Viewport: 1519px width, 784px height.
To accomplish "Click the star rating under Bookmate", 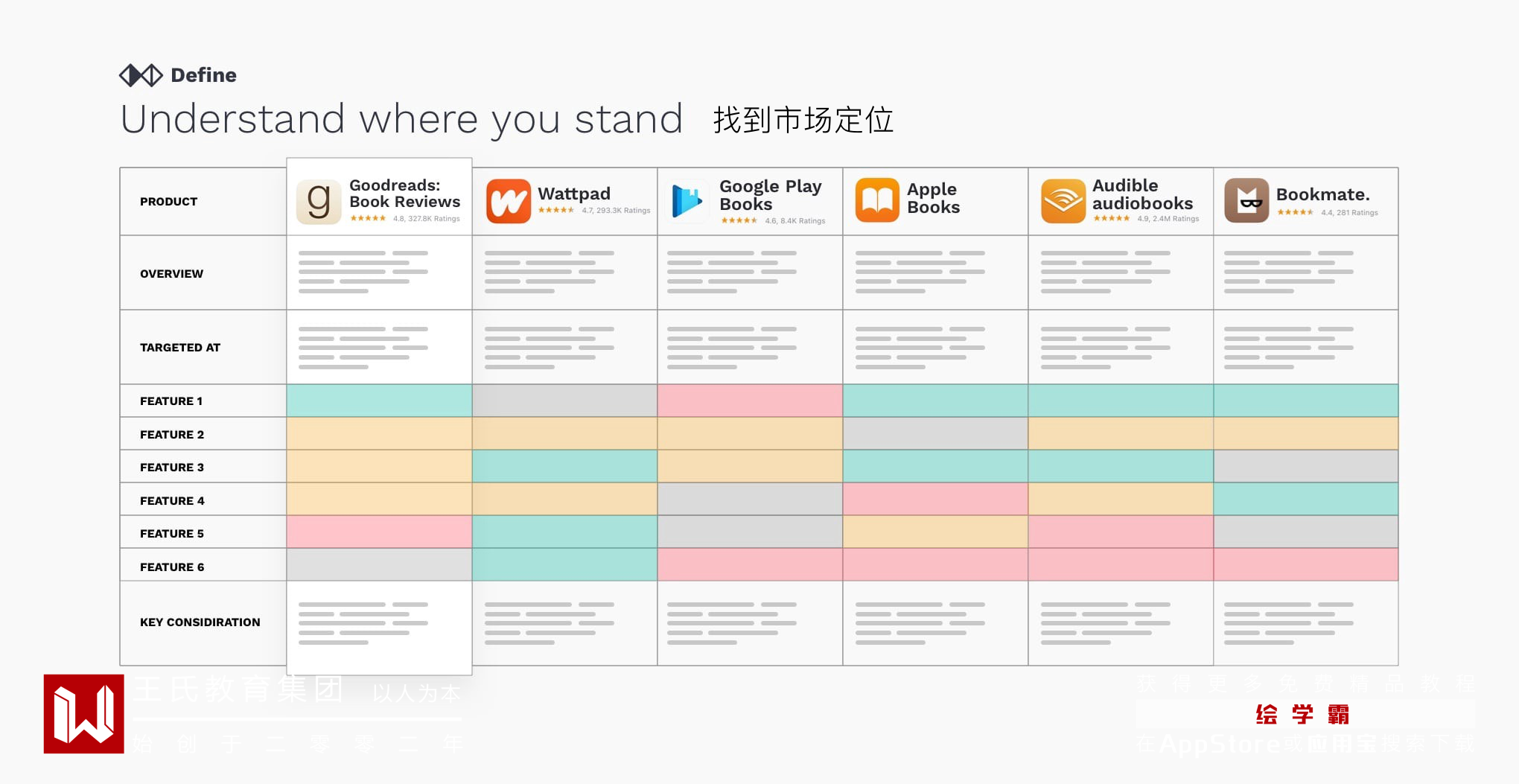I will point(1296,212).
